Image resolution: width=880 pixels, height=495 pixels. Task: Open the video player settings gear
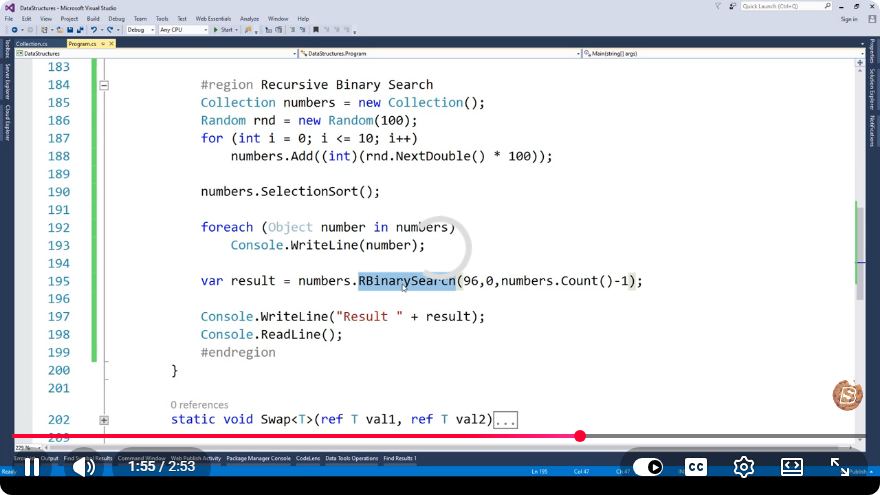pyautogui.click(x=744, y=467)
